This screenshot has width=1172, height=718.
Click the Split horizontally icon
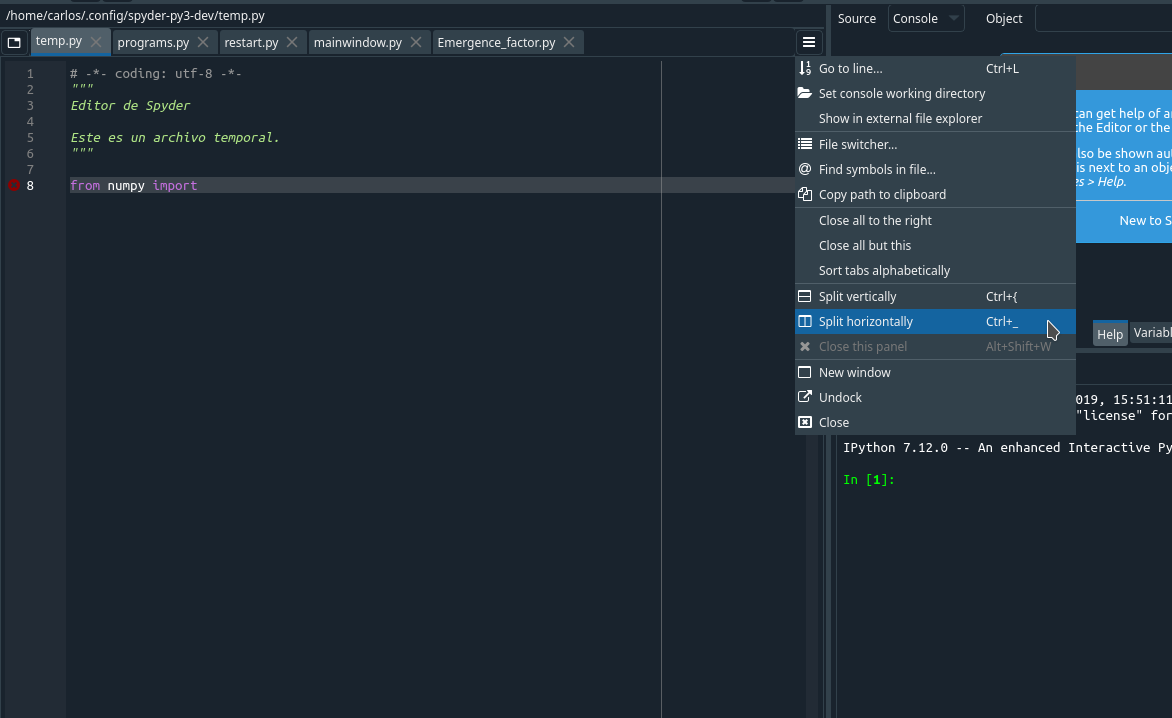point(805,321)
